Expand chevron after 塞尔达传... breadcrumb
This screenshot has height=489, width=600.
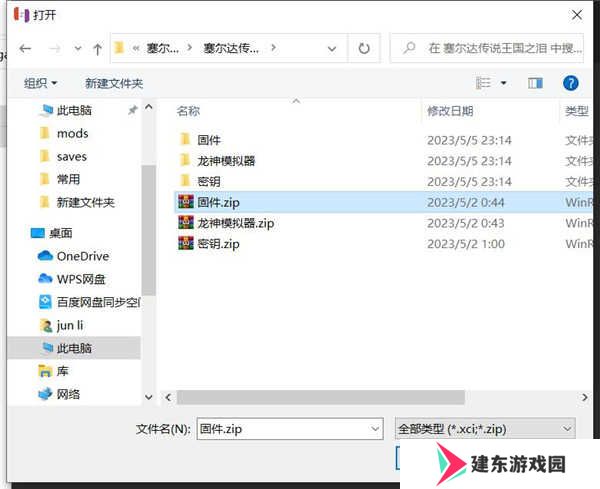click(x=273, y=48)
